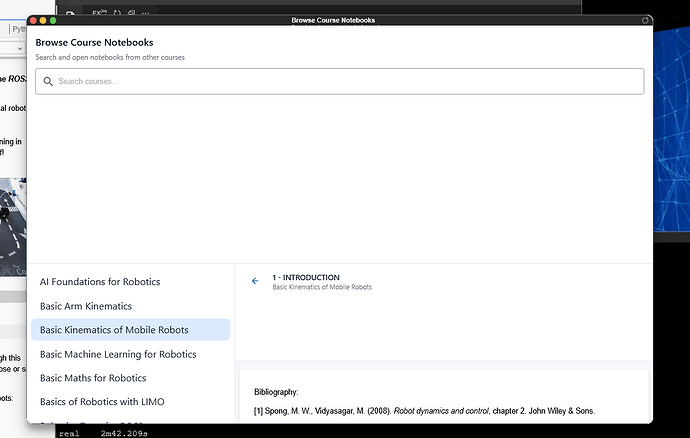Click the circular icon at title bar right
The width and height of the screenshot is (690, 438).
coord(646,20)
